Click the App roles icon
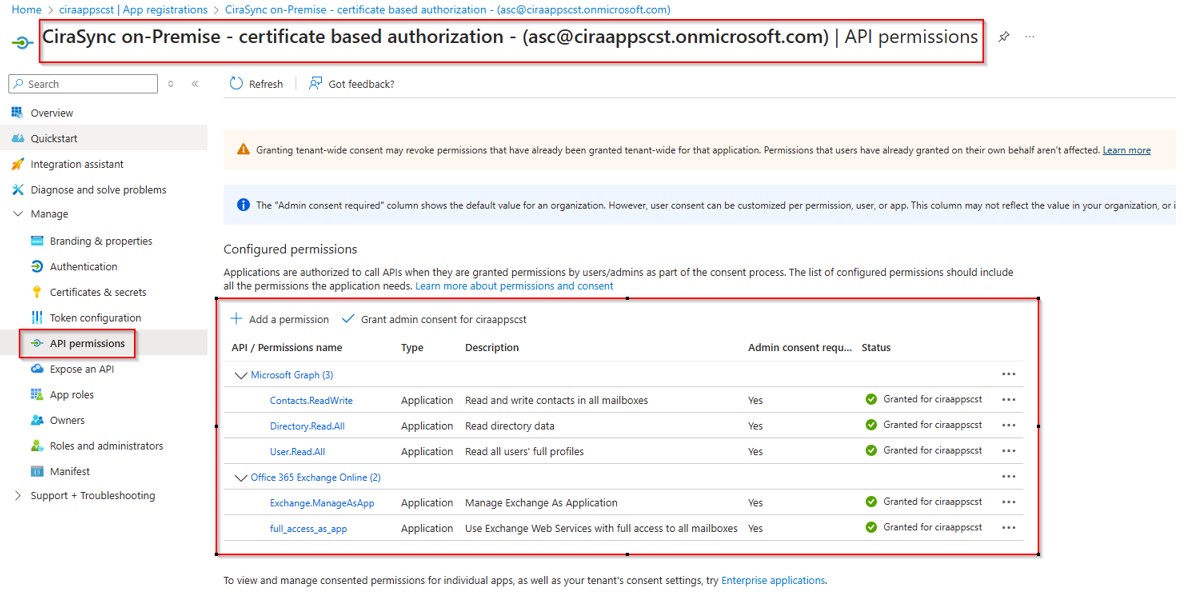 coord(37,395)
